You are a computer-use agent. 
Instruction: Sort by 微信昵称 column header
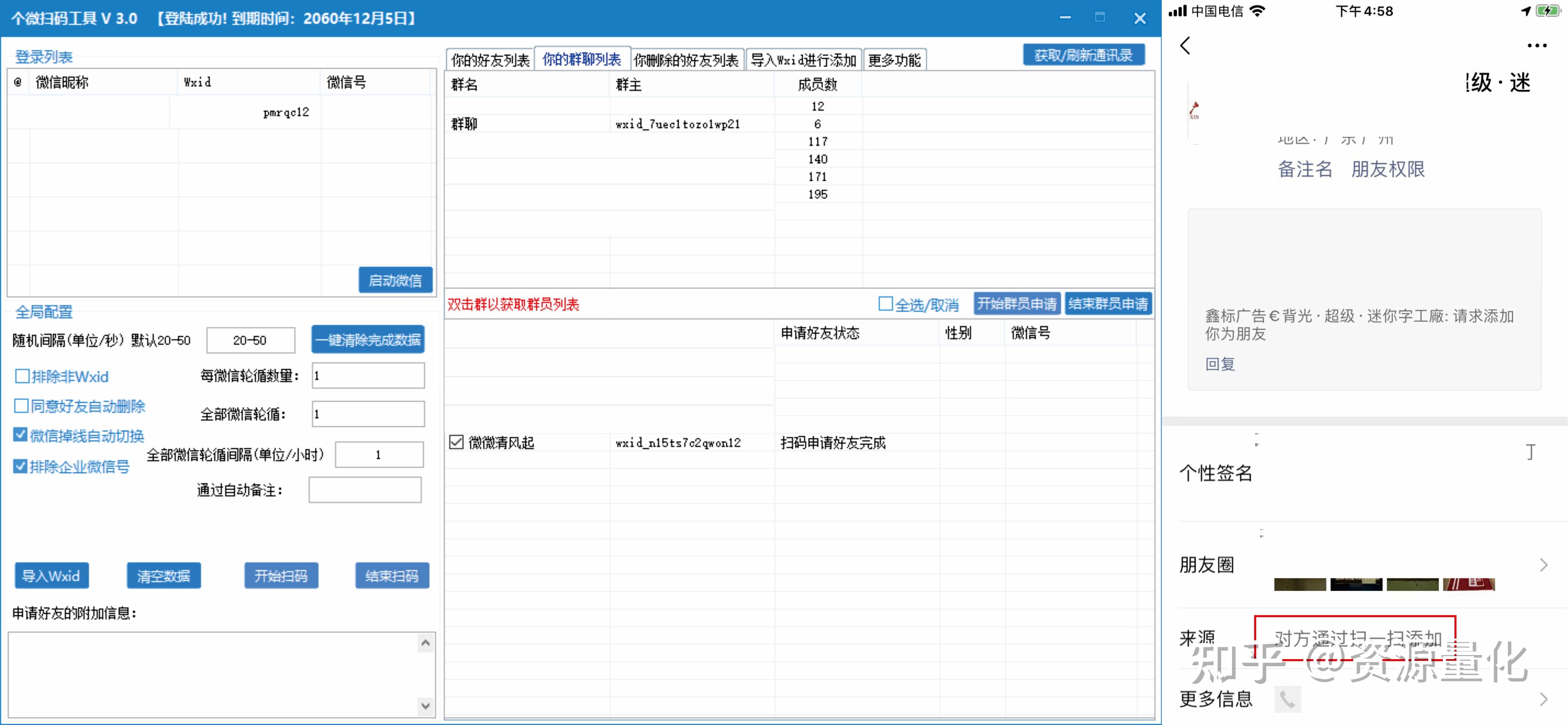click(103, 82)
